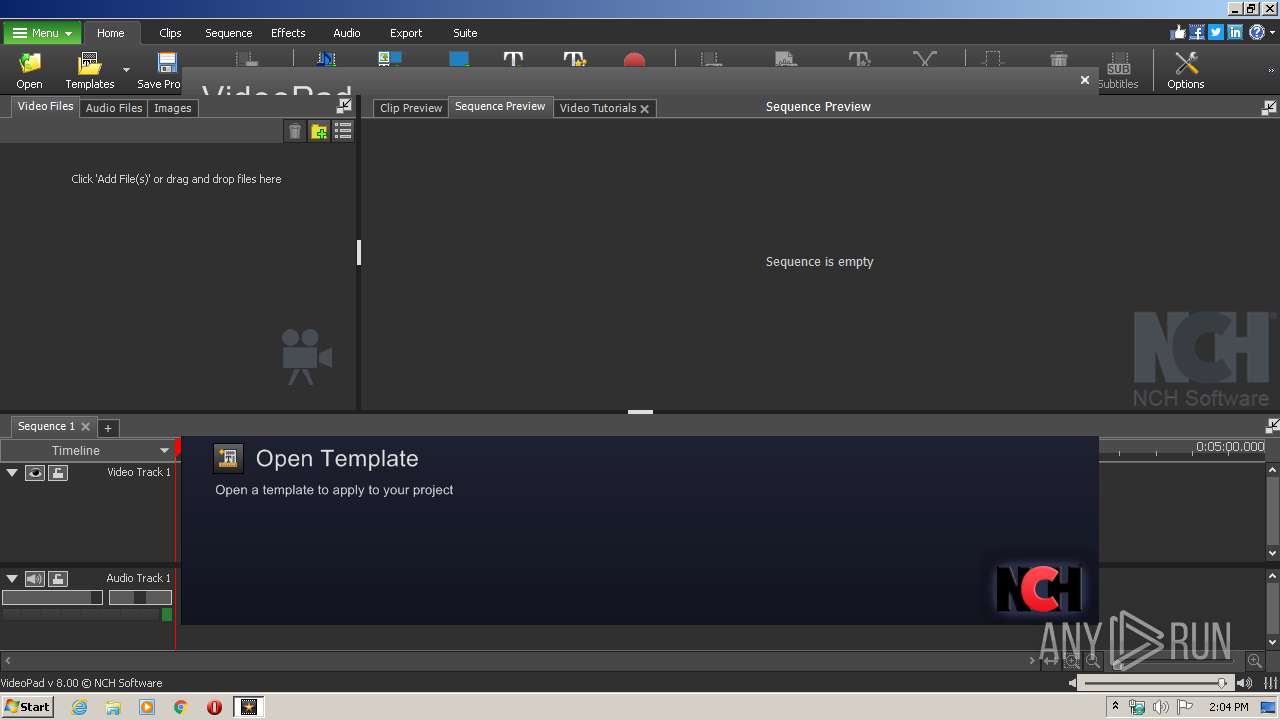1280x720 pixels.
Task: Click the timeline scroll-left arrow
Action: pyautogui.click(x=8, y=661)
